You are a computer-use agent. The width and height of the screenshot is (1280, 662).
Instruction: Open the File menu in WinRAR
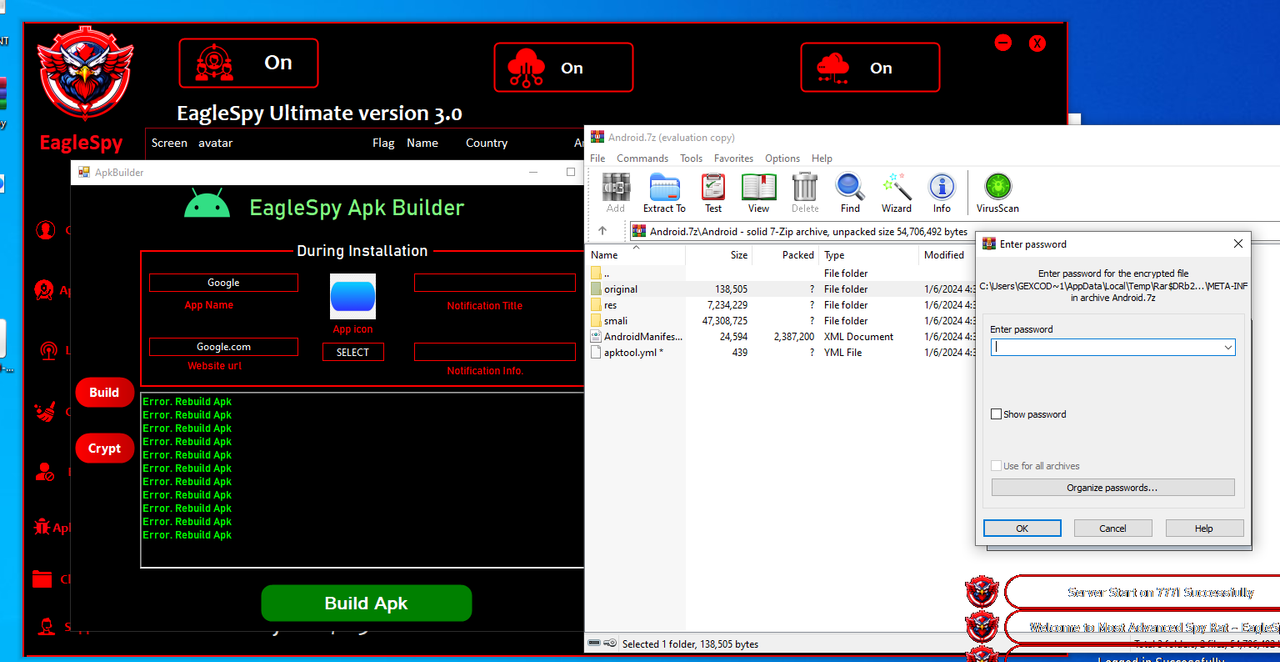click(598, 158)
